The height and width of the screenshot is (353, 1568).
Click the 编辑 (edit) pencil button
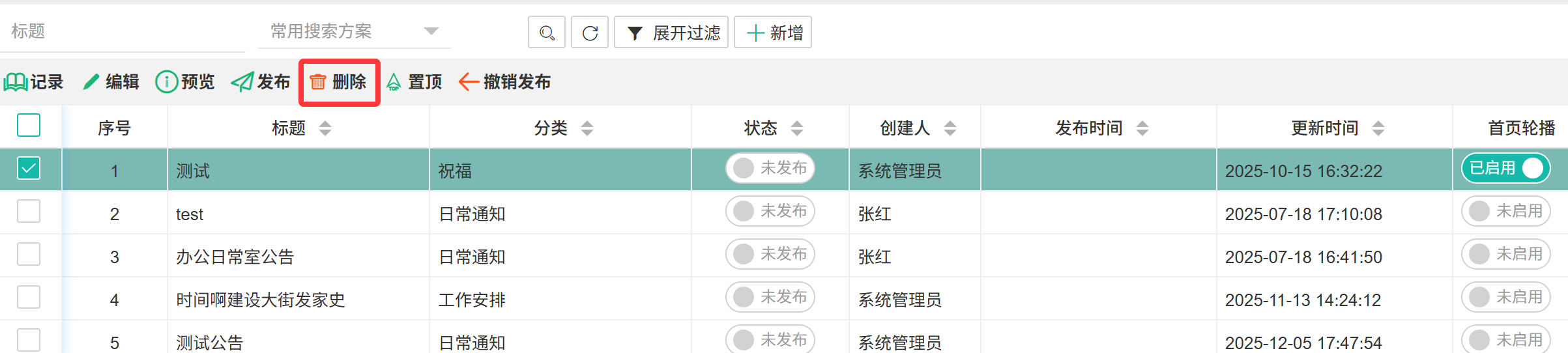(x=111, y=82)
